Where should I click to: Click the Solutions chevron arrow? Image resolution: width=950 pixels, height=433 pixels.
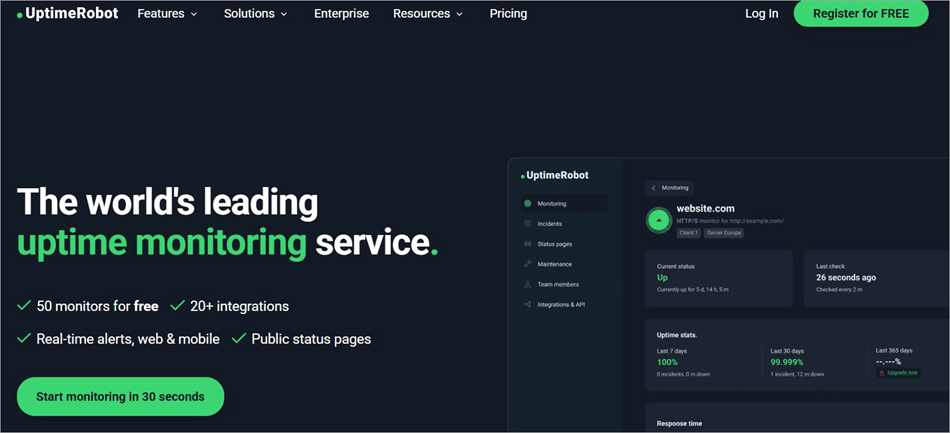coord(284,14)
